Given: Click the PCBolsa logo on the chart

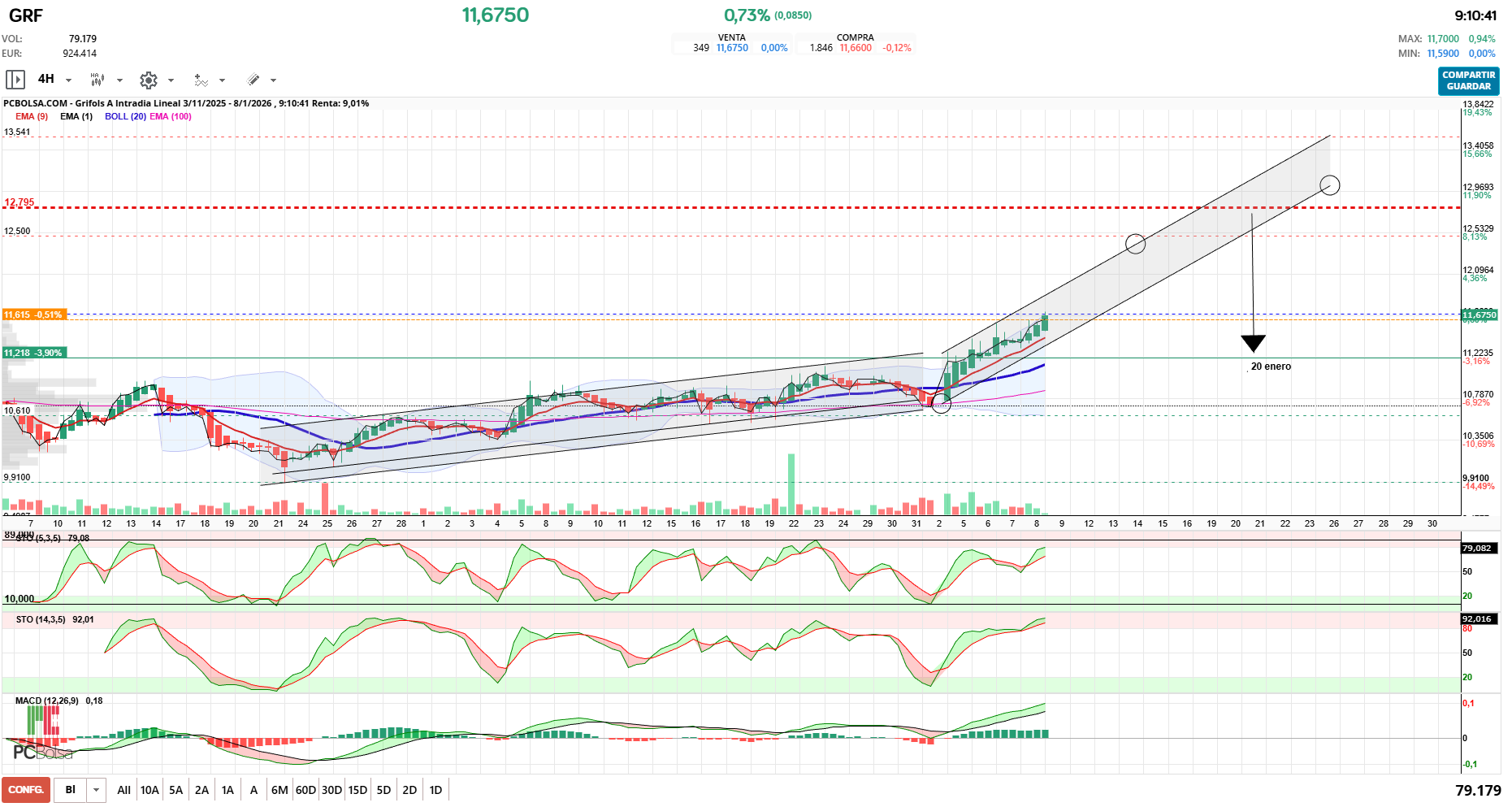Looking at the screenshot, I should click(42, 753).
